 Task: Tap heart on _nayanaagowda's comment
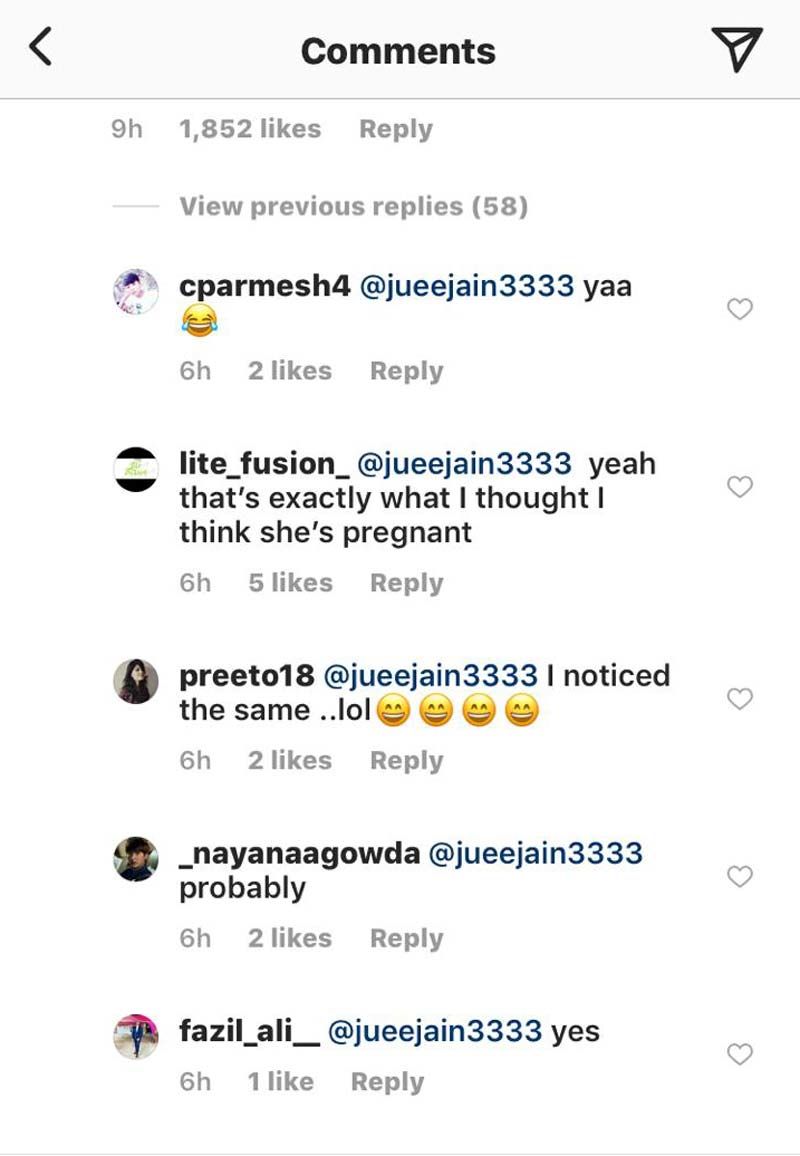pyautogui.click(x=739, y=877)
